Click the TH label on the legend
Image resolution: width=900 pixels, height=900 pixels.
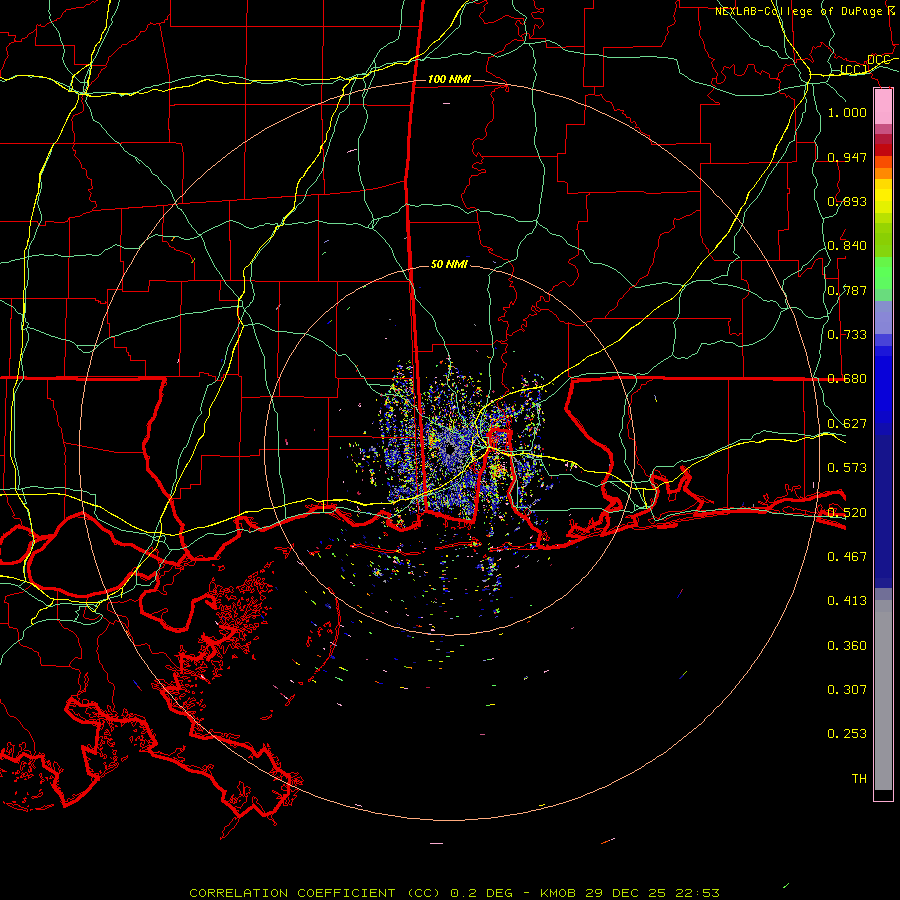[x=859, y=778]
